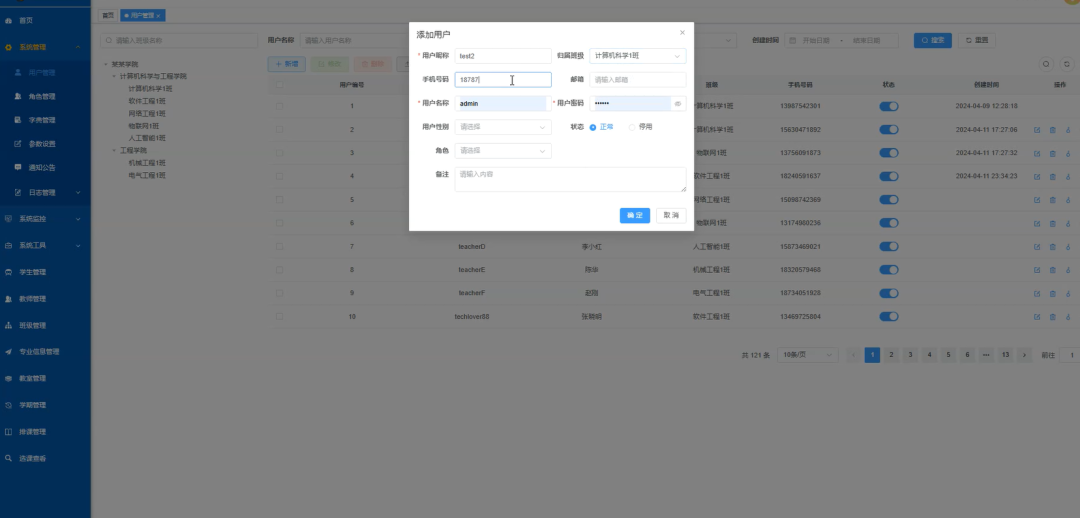Select the 停用 status radio button
1080x518 pixels.
tap(632, 127)
